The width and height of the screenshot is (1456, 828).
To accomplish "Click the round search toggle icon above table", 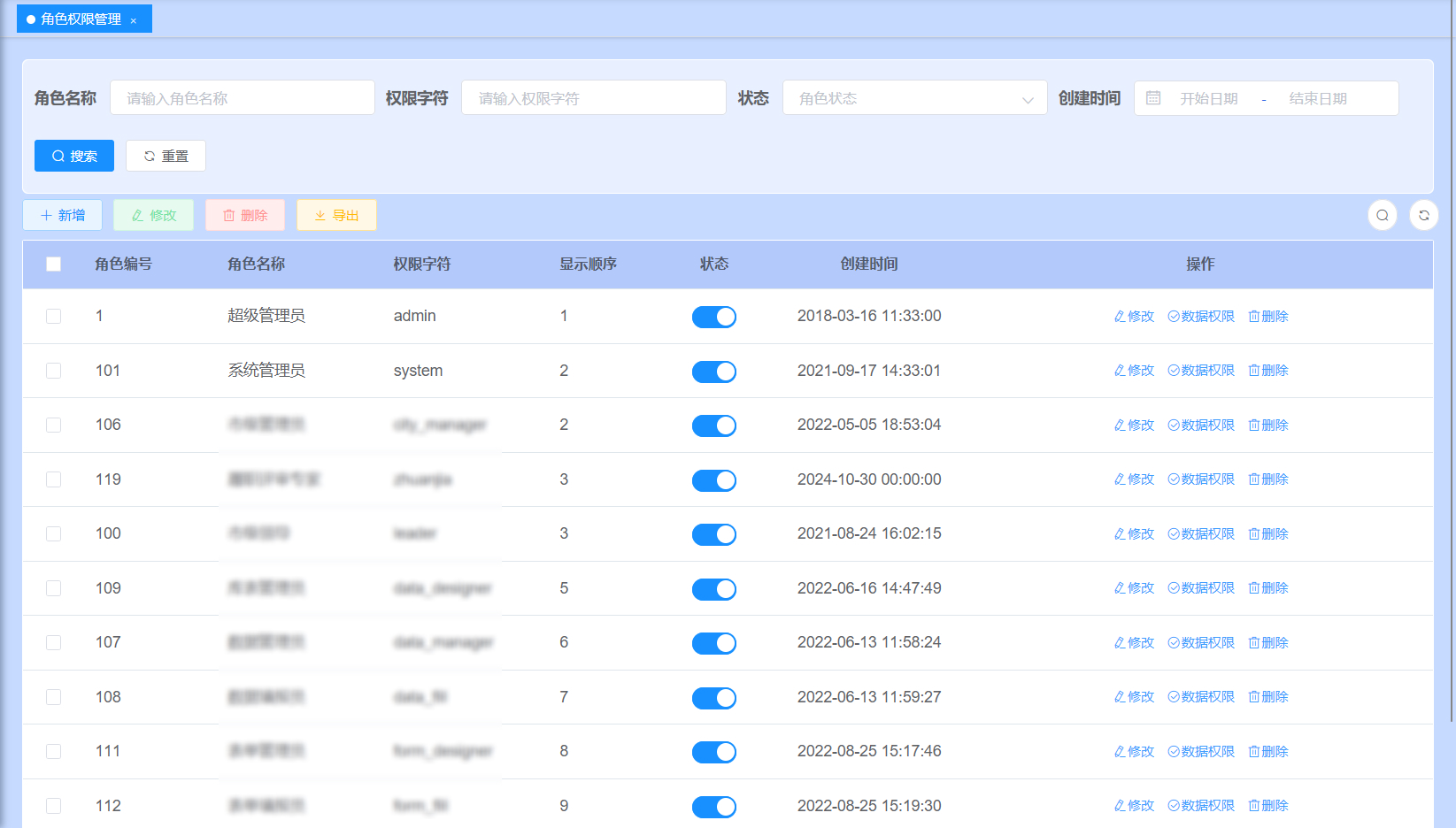I will click(x=1382, y=215).
